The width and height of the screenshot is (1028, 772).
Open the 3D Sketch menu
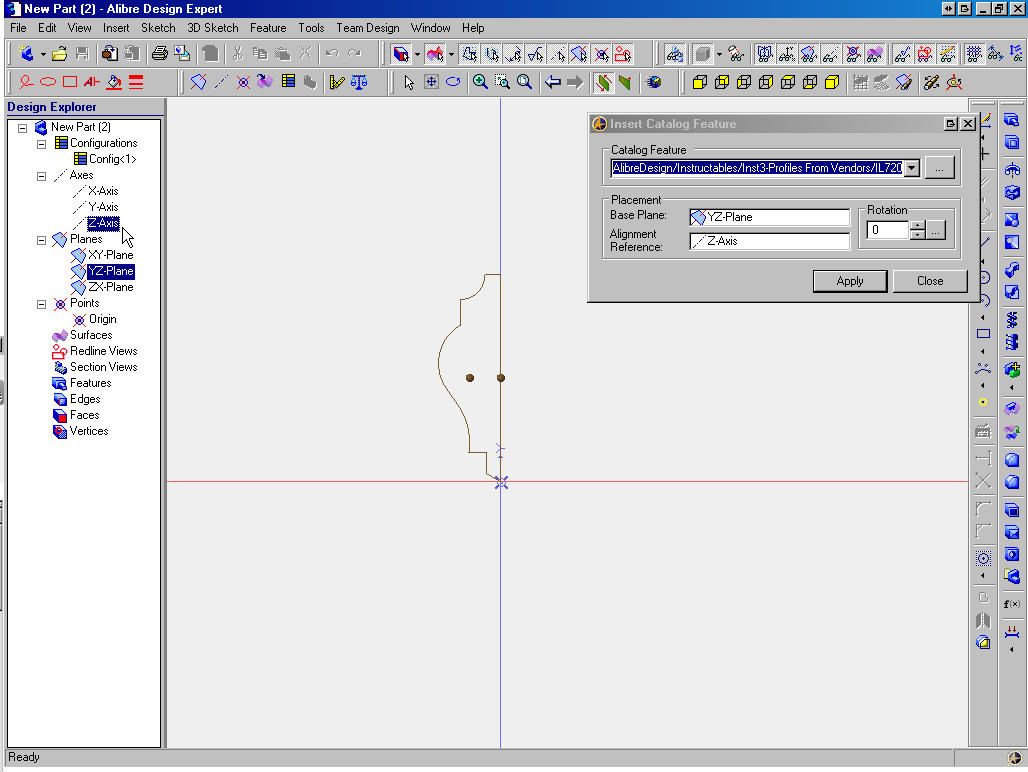pos(212,28)
